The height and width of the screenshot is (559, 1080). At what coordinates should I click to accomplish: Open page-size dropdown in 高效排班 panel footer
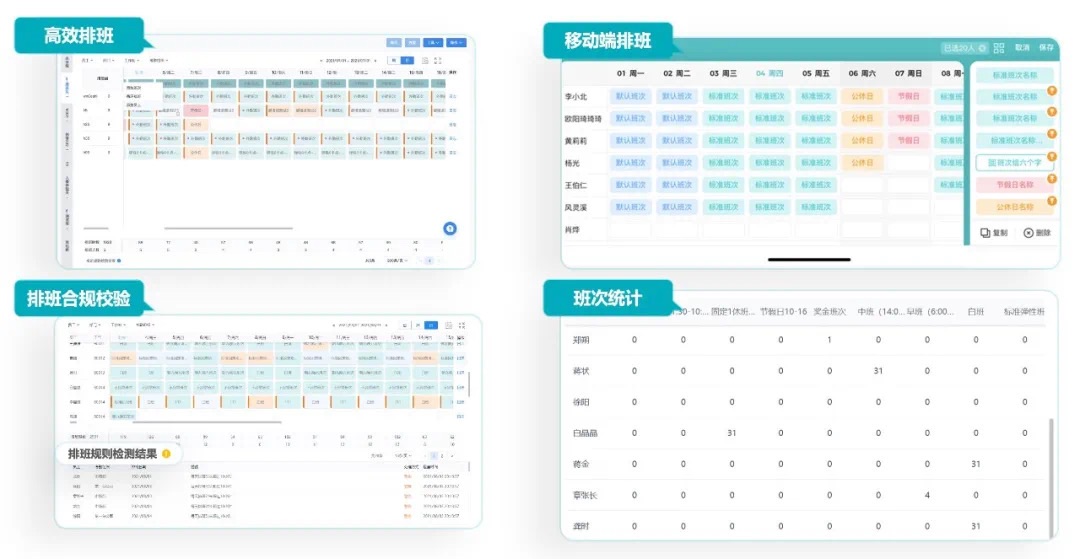[x=397, y=260]
